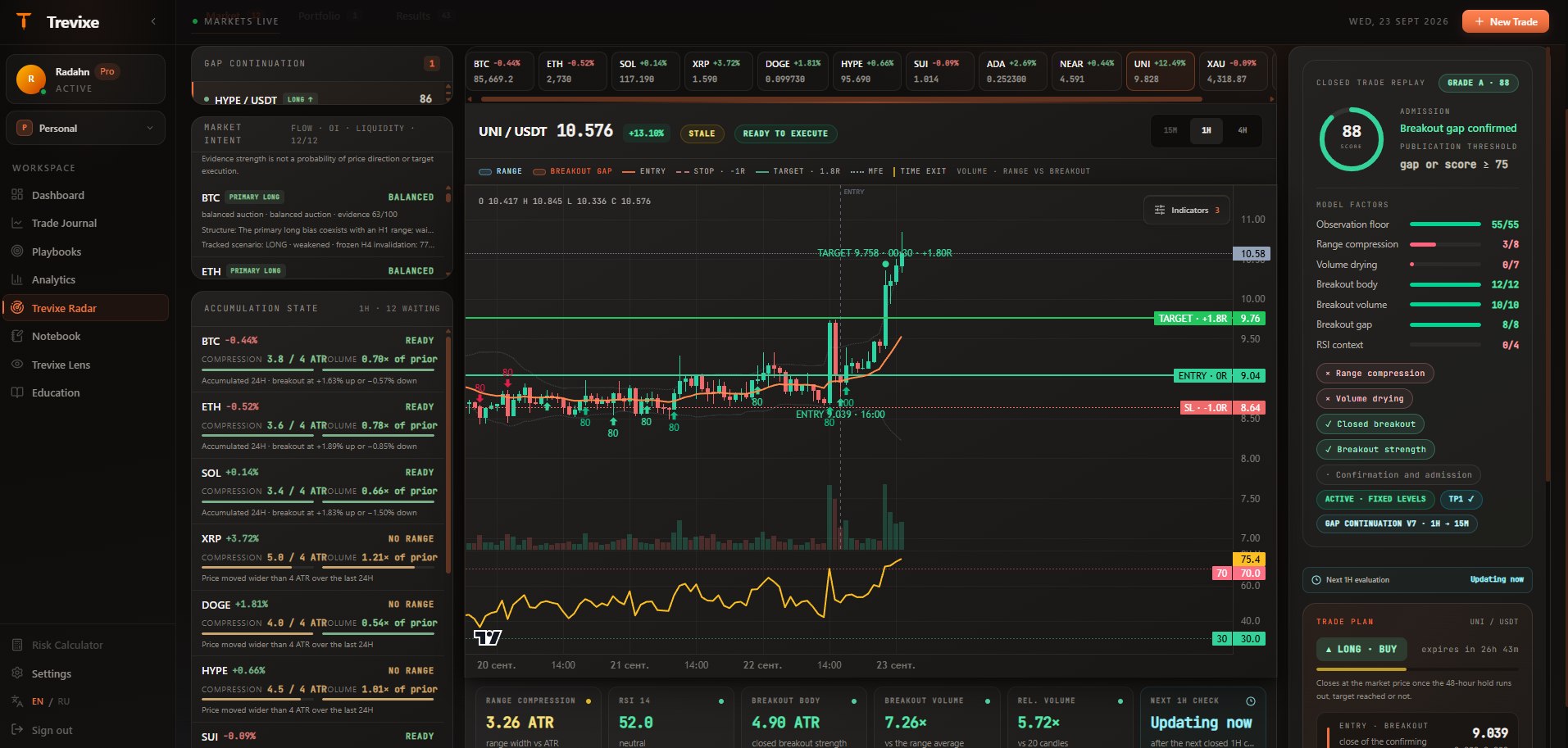Viewport: 1568px width, 748px height.
Task: Open the Trade Journal menu item
Action: (86, 223)
